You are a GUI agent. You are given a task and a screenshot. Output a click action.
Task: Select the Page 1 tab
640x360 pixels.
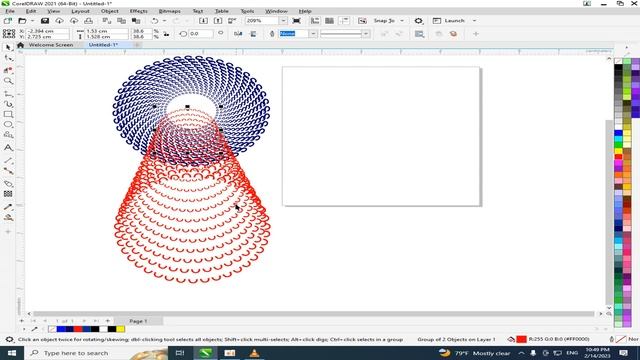click(x=138, y=321)
